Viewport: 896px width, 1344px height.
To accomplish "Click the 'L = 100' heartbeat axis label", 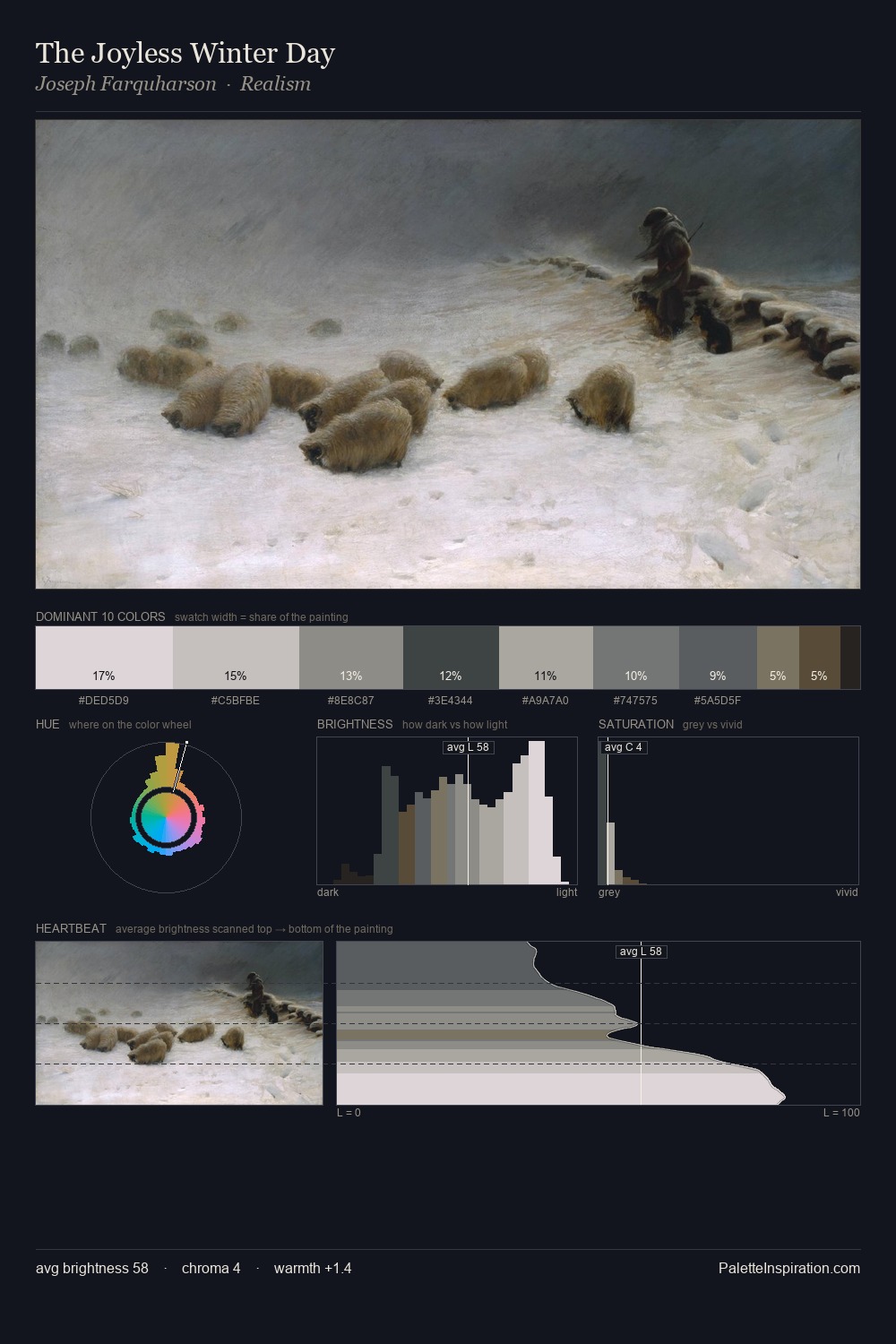I will pos(841,1113).
